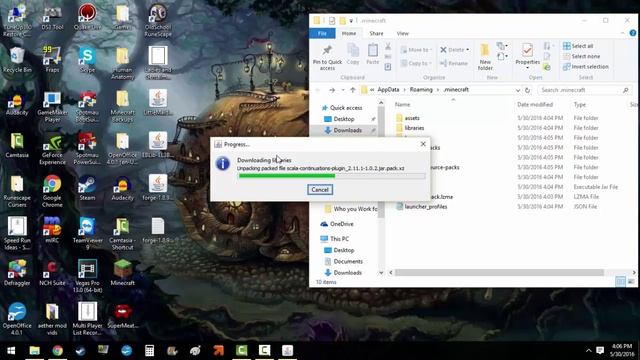Open File Explorer from the taskbar

34,351
